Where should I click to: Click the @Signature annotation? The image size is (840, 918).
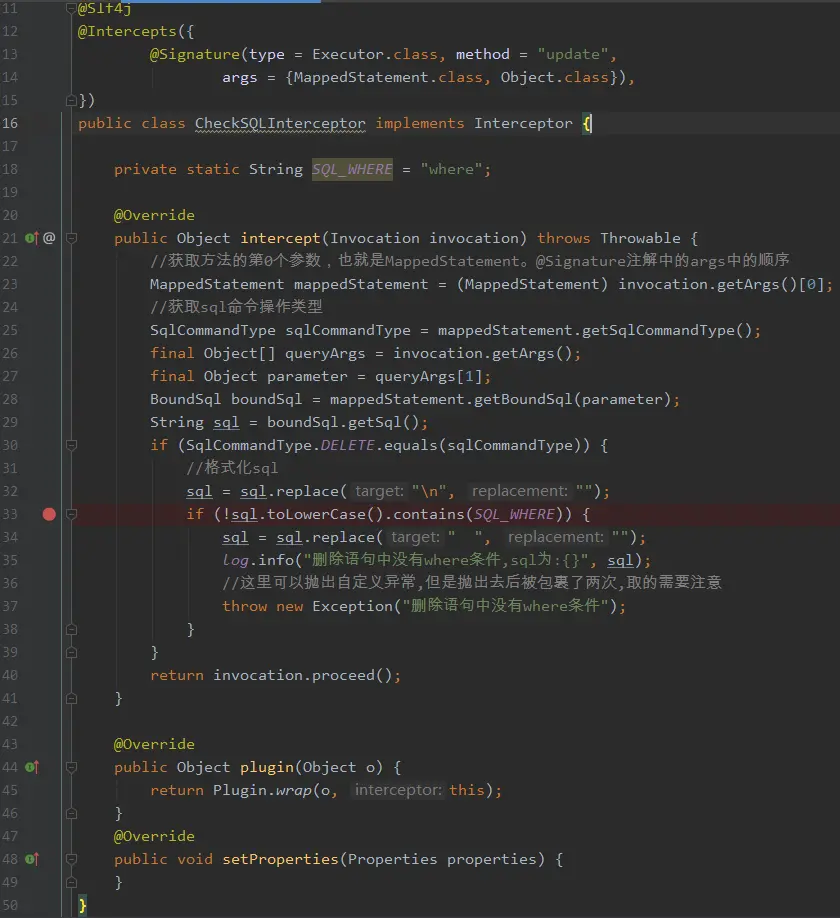click(195, 54)
